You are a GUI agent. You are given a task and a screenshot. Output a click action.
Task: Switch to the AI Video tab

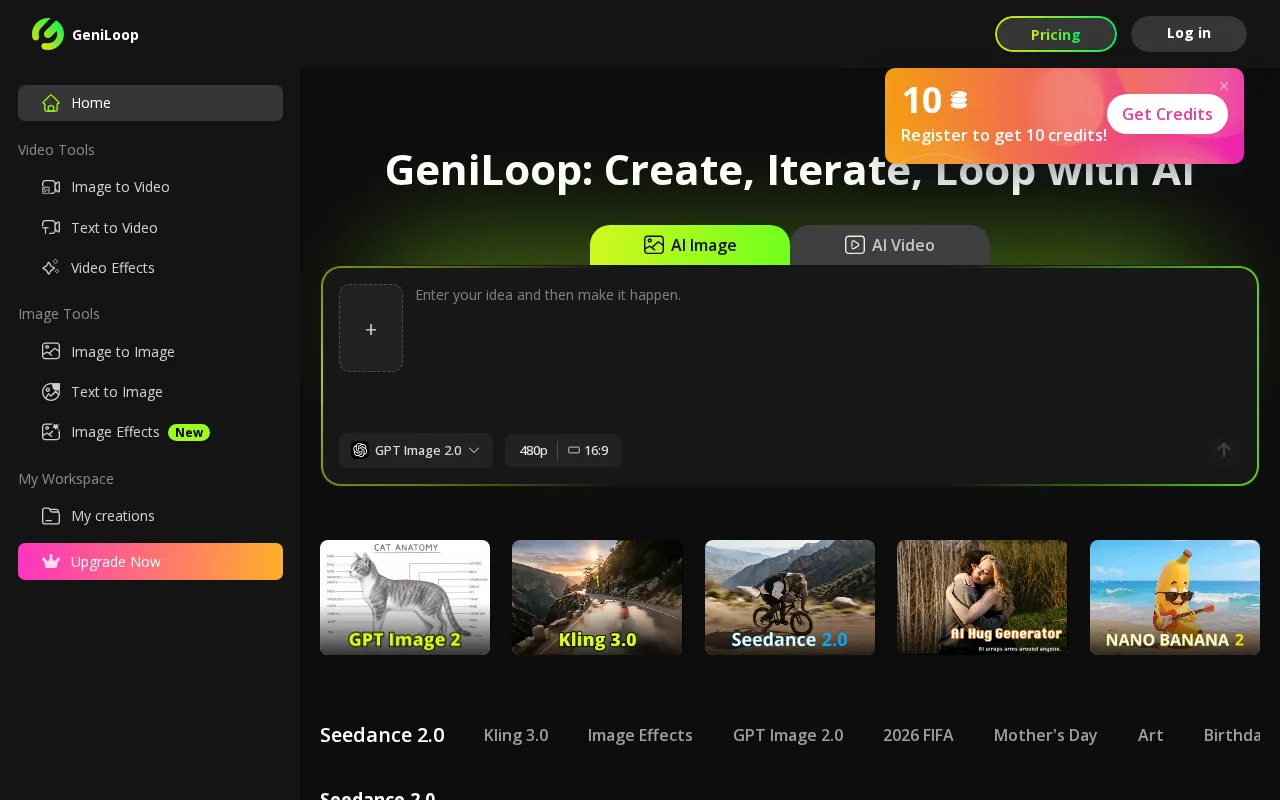pos(890,245)
